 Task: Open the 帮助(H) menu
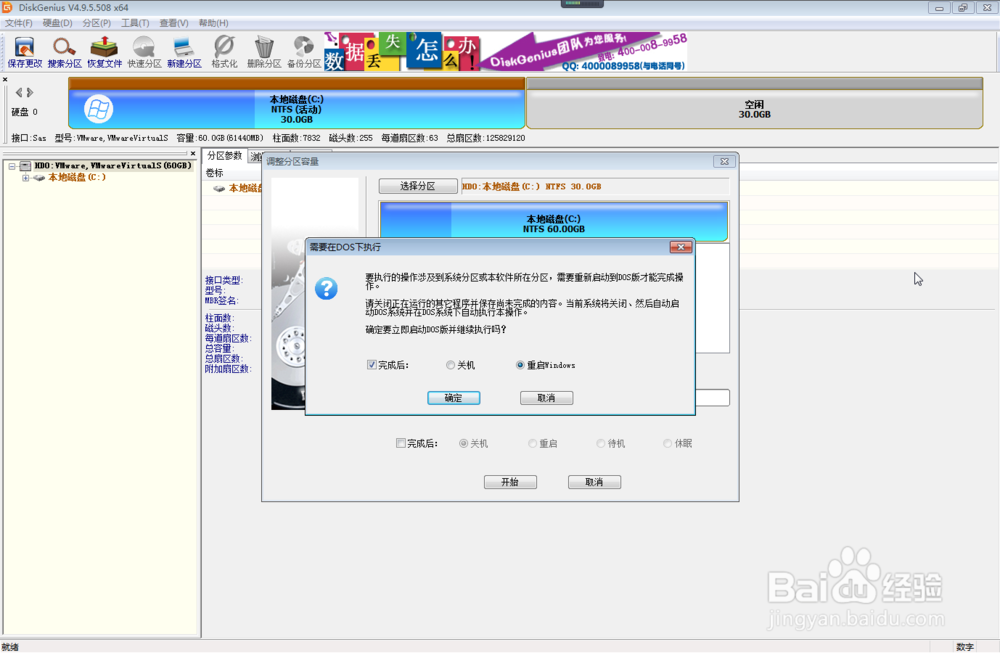214,23
